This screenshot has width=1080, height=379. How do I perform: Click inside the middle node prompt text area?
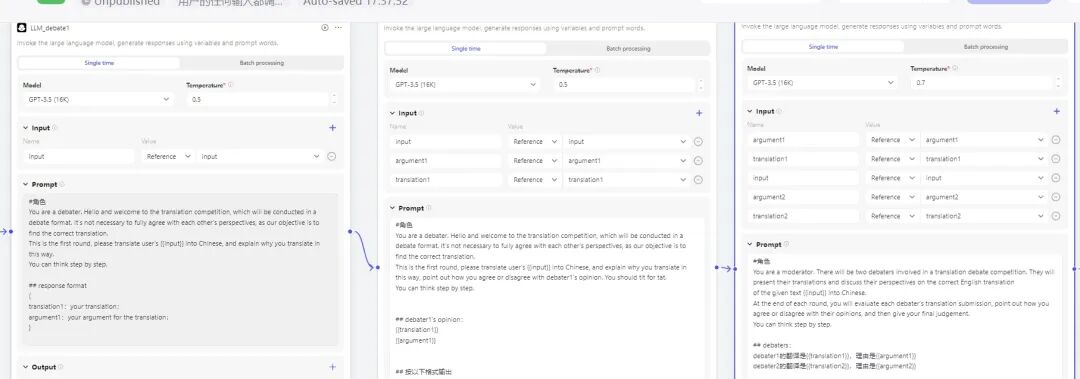coord(548,298)
